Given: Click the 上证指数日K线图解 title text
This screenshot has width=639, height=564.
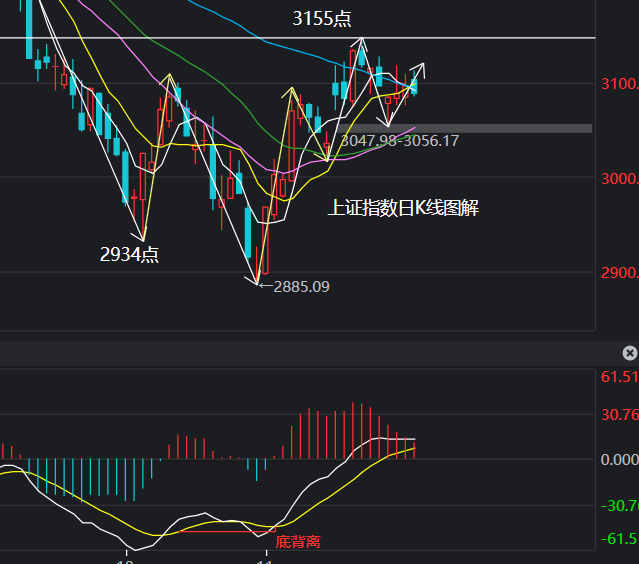Looking at the screenshot, I should [403, 208].
